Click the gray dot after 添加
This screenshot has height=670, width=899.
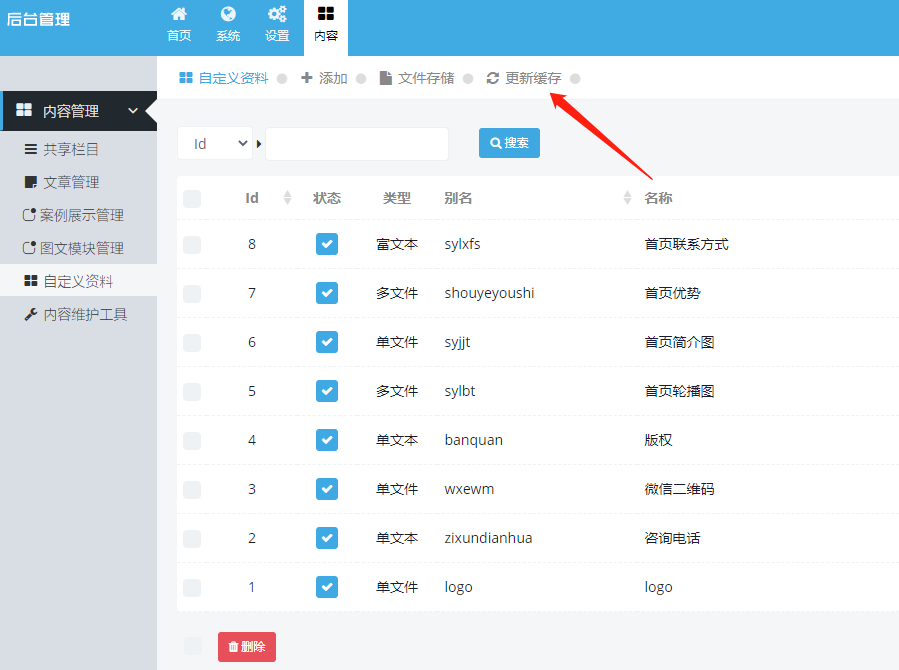361,79
